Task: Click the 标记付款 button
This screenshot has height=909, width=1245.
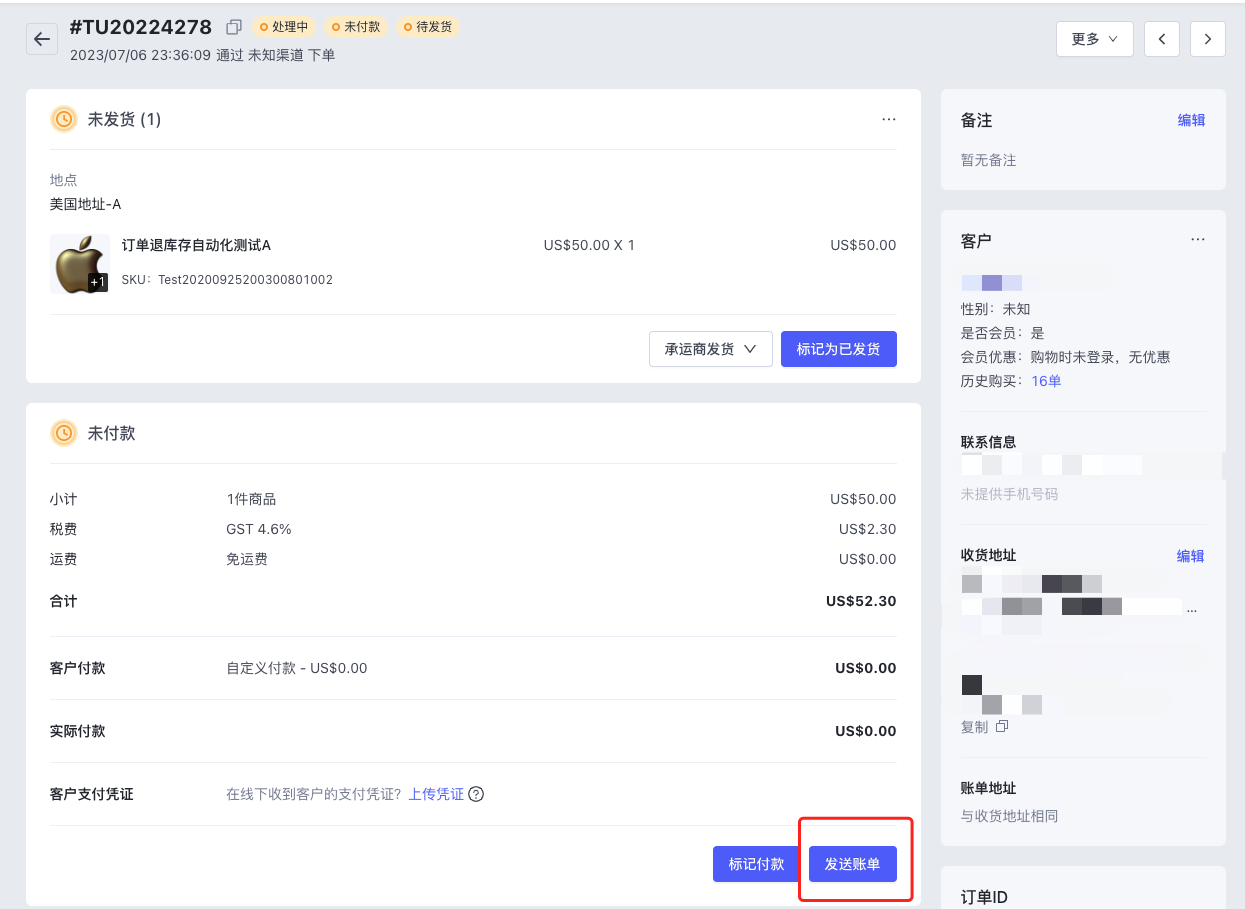Action: (756, 863)
